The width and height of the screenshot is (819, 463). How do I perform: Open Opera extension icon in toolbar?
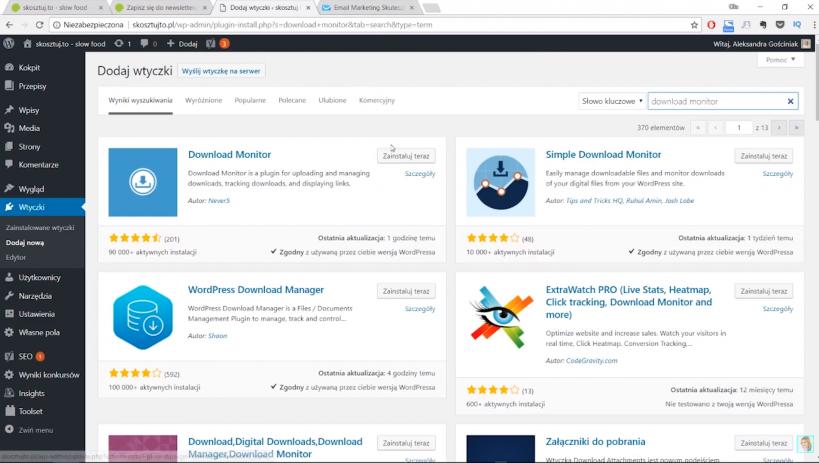click(711, 25)
